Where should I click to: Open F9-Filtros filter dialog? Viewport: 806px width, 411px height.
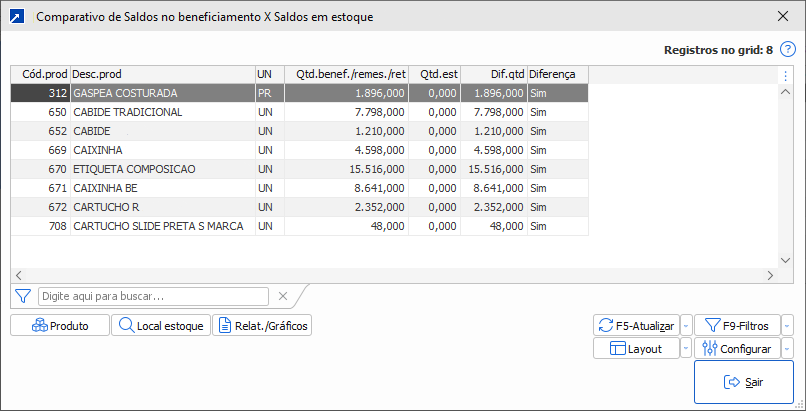pyautogui.click(x=736, y=325)
